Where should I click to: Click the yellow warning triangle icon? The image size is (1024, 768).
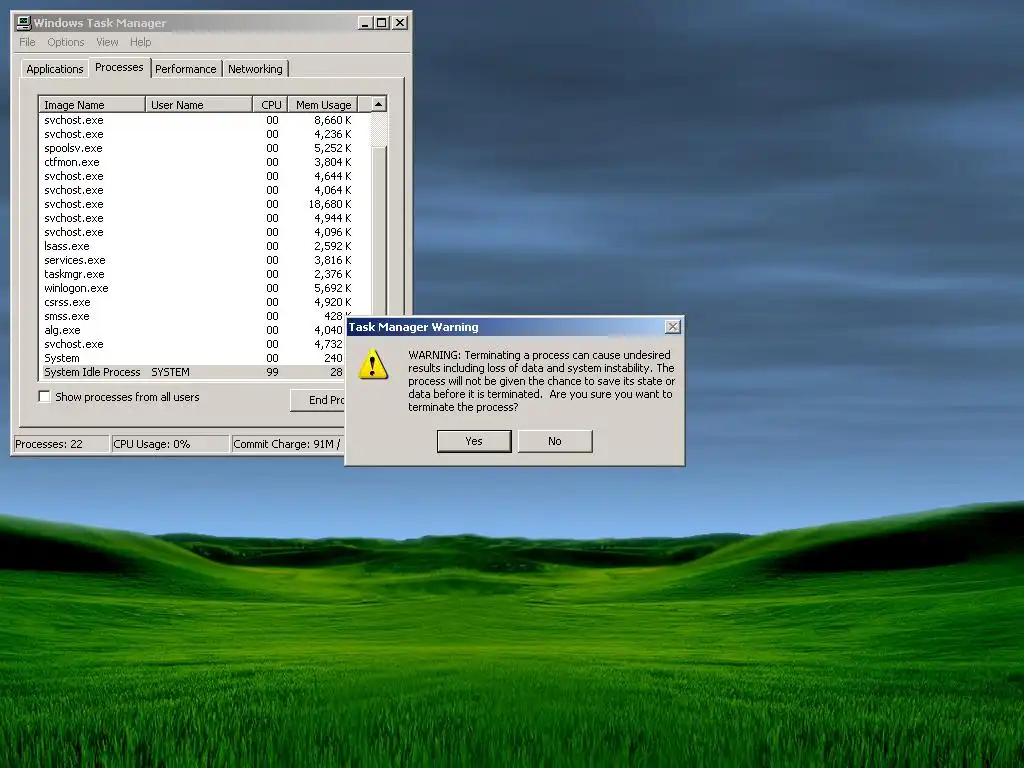click(x=373, y=364)
